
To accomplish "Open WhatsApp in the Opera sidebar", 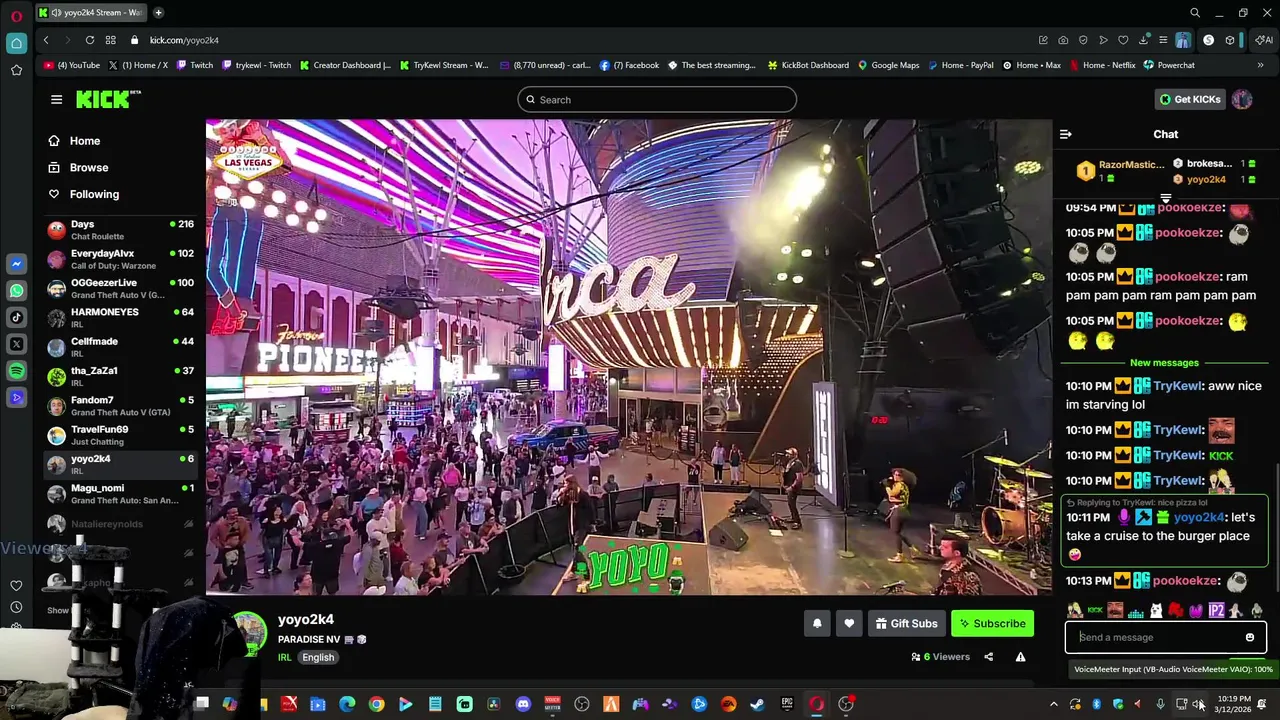I will point(16,291).
